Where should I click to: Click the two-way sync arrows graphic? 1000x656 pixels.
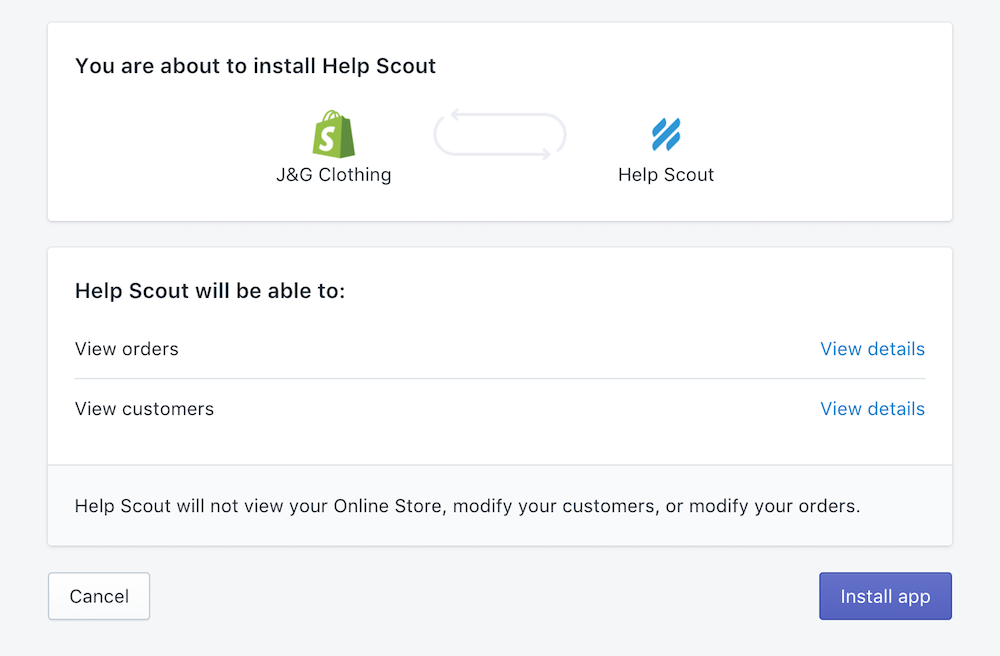pyautogui.click(x=500, y=135)
